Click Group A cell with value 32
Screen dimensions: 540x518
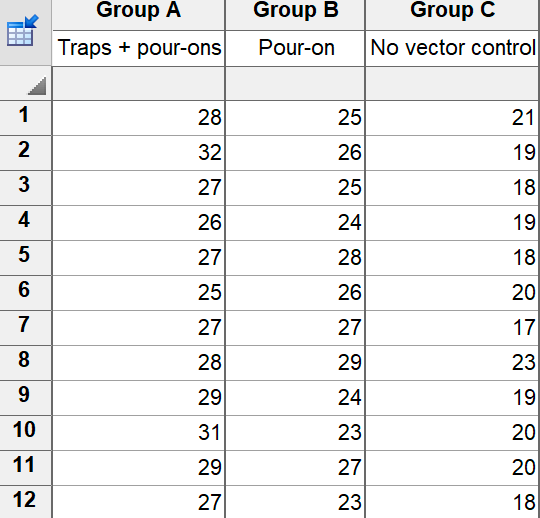138,153
